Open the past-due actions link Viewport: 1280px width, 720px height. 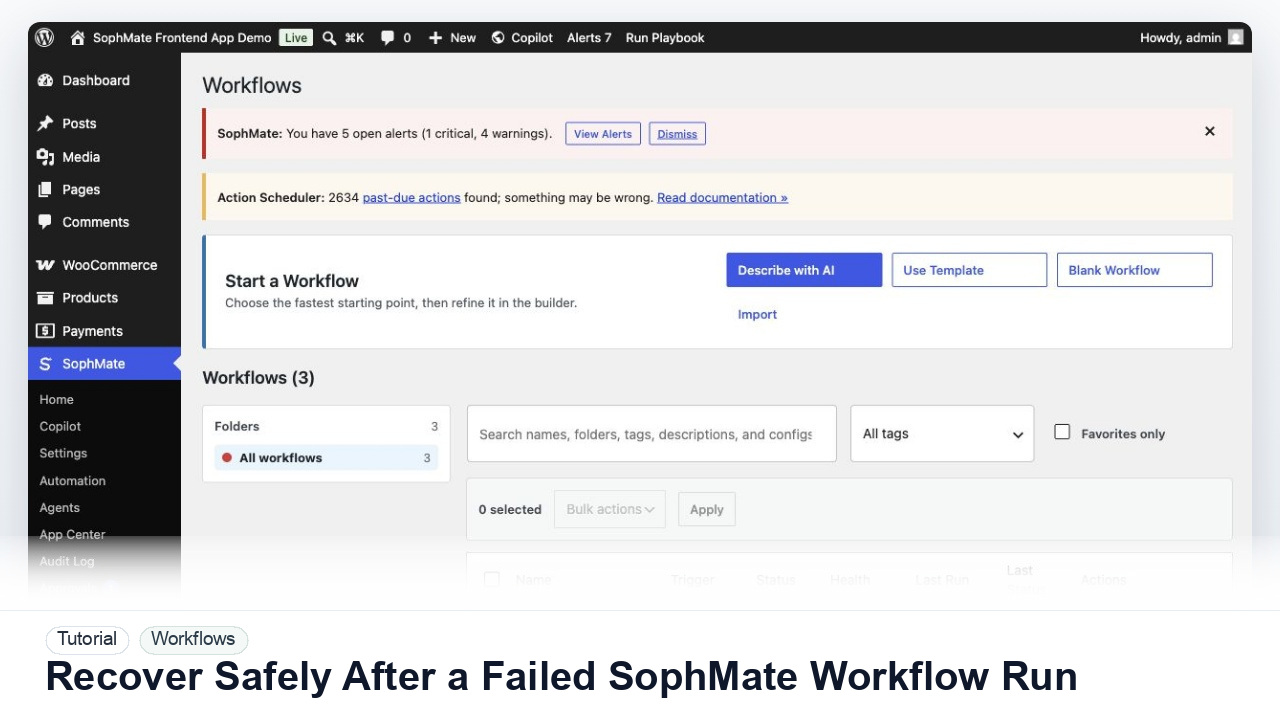click(412, 198)
